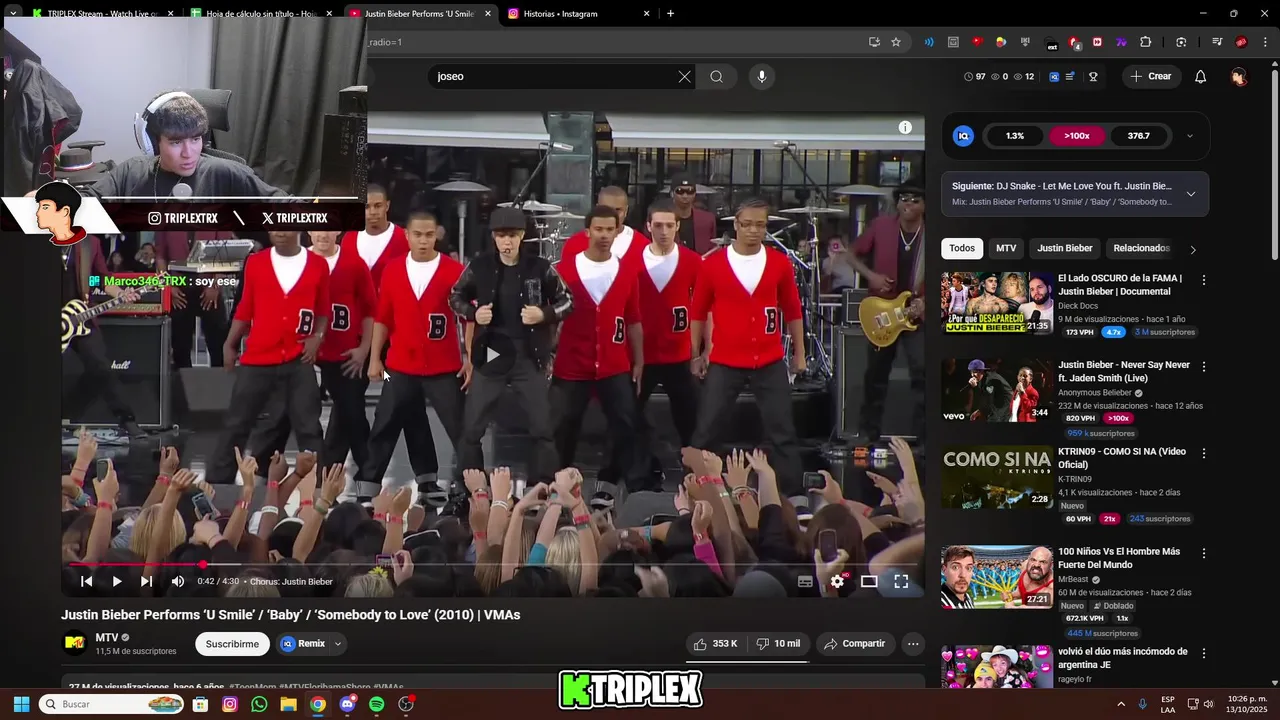
Task: Select the Relacionados filter chip
Action: coord(1141,248)
